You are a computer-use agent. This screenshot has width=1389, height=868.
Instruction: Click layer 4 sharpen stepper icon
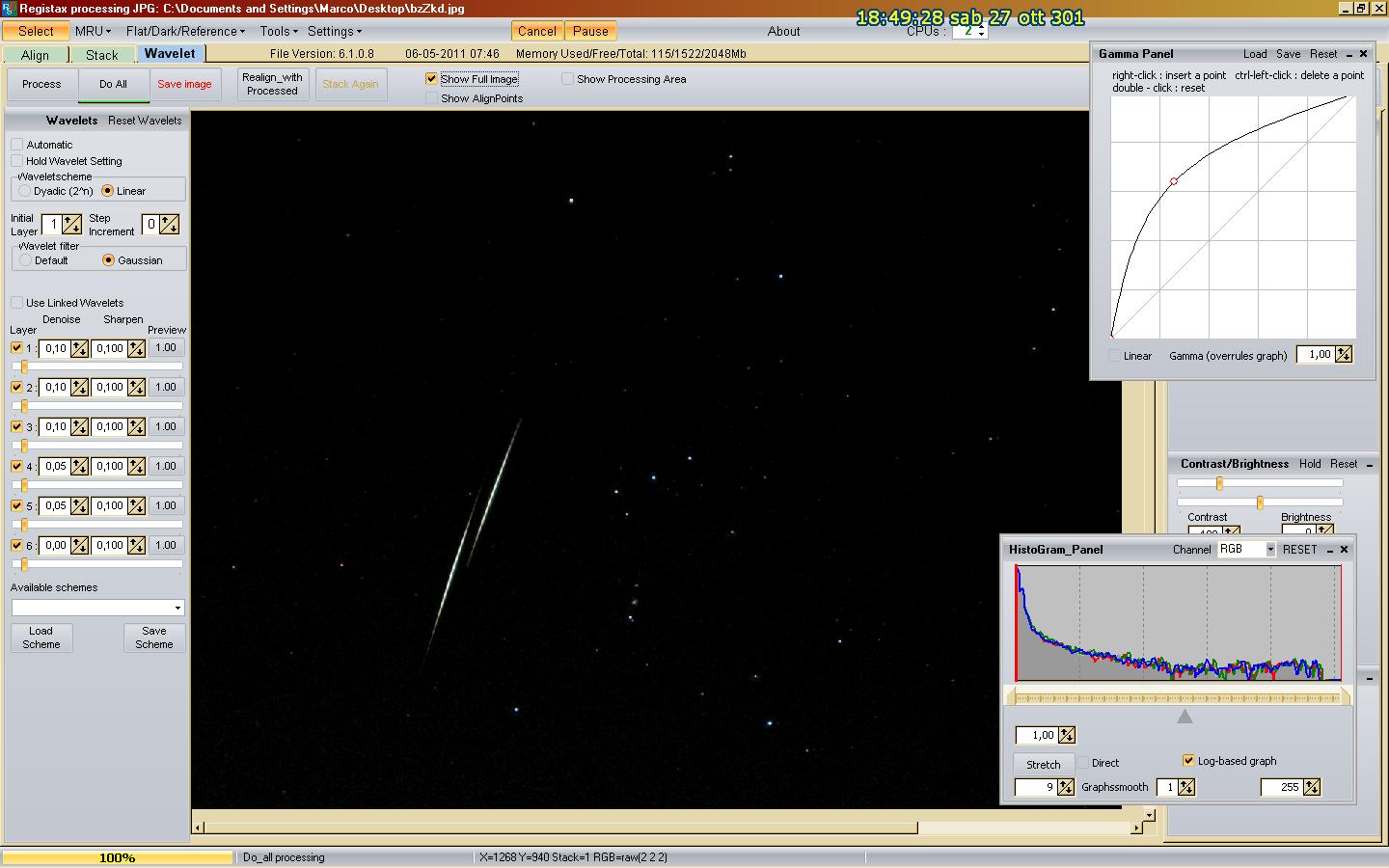136,467
